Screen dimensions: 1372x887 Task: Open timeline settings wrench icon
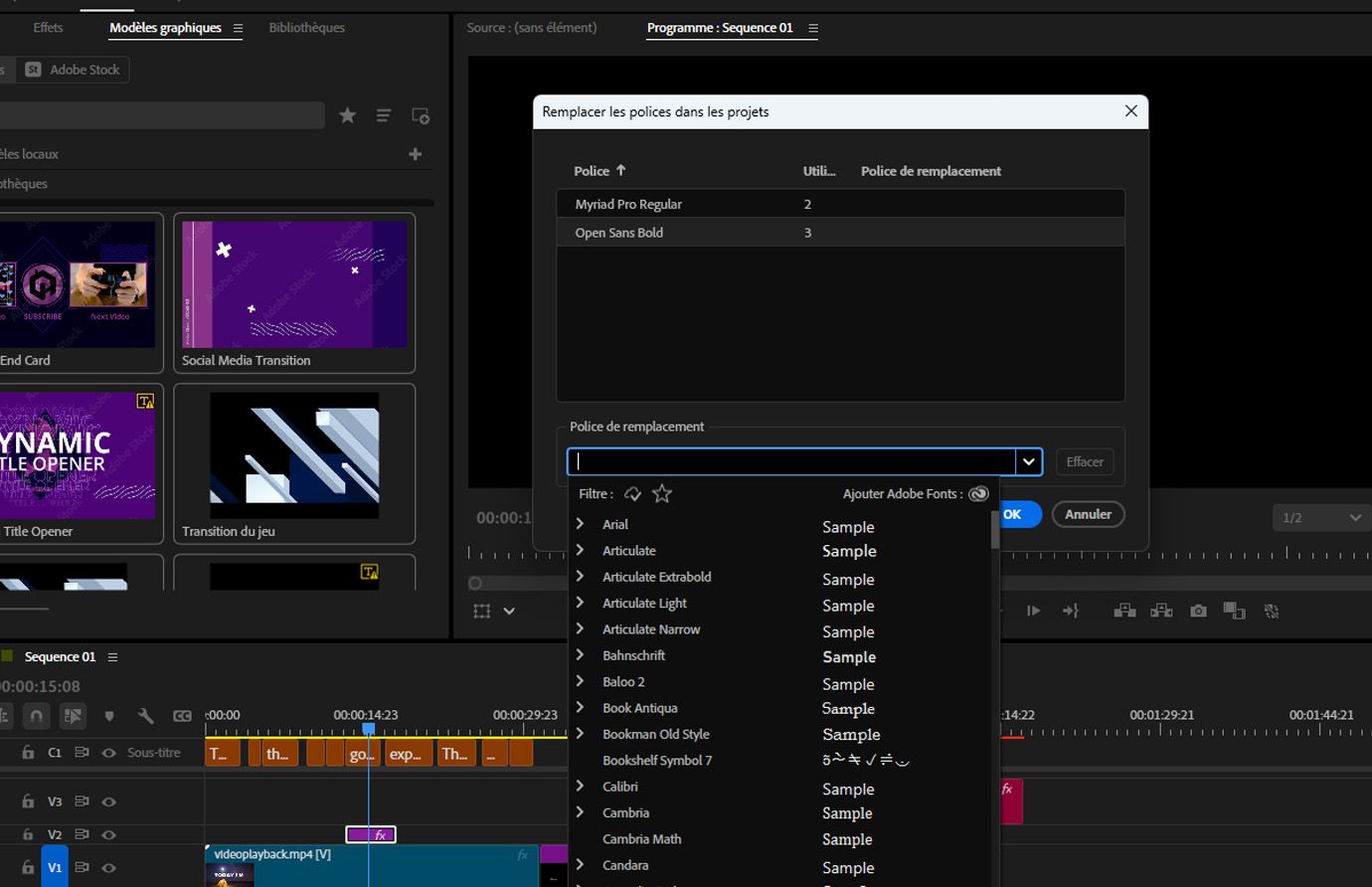(x=145, y=716)
